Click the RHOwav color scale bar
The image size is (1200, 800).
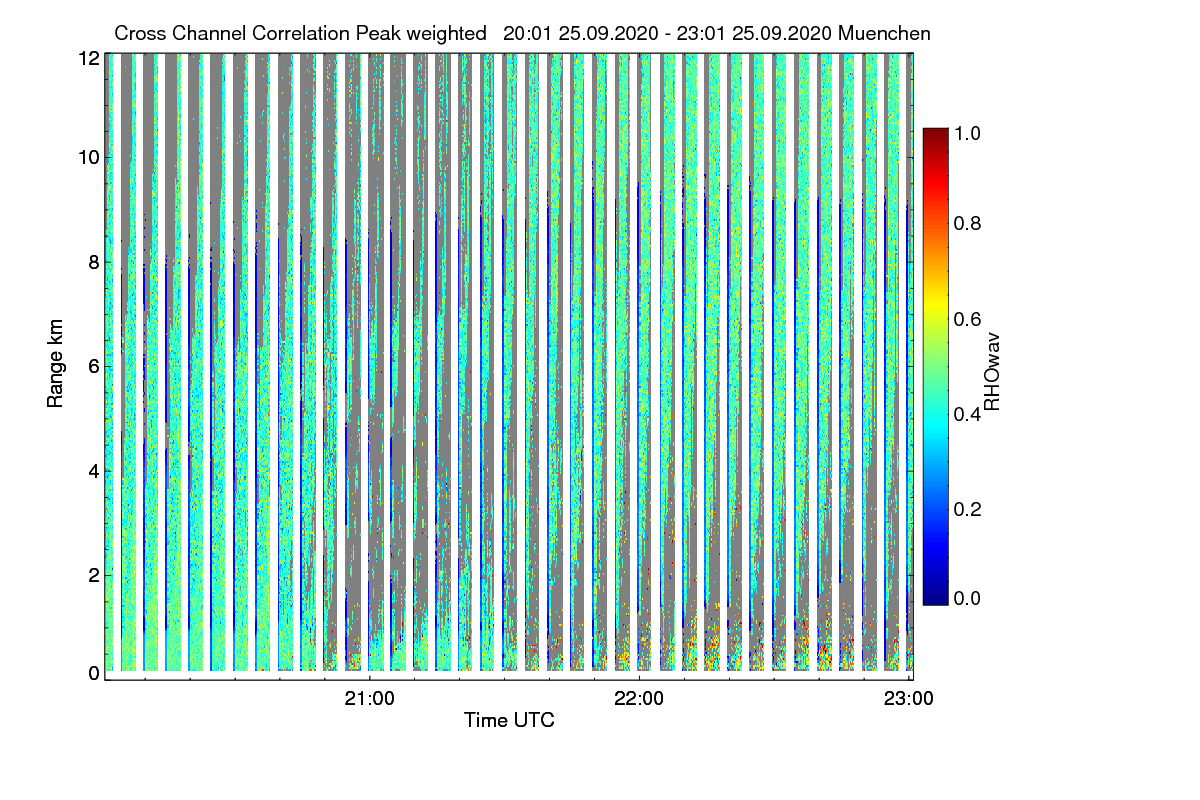[x=934, y=366]
